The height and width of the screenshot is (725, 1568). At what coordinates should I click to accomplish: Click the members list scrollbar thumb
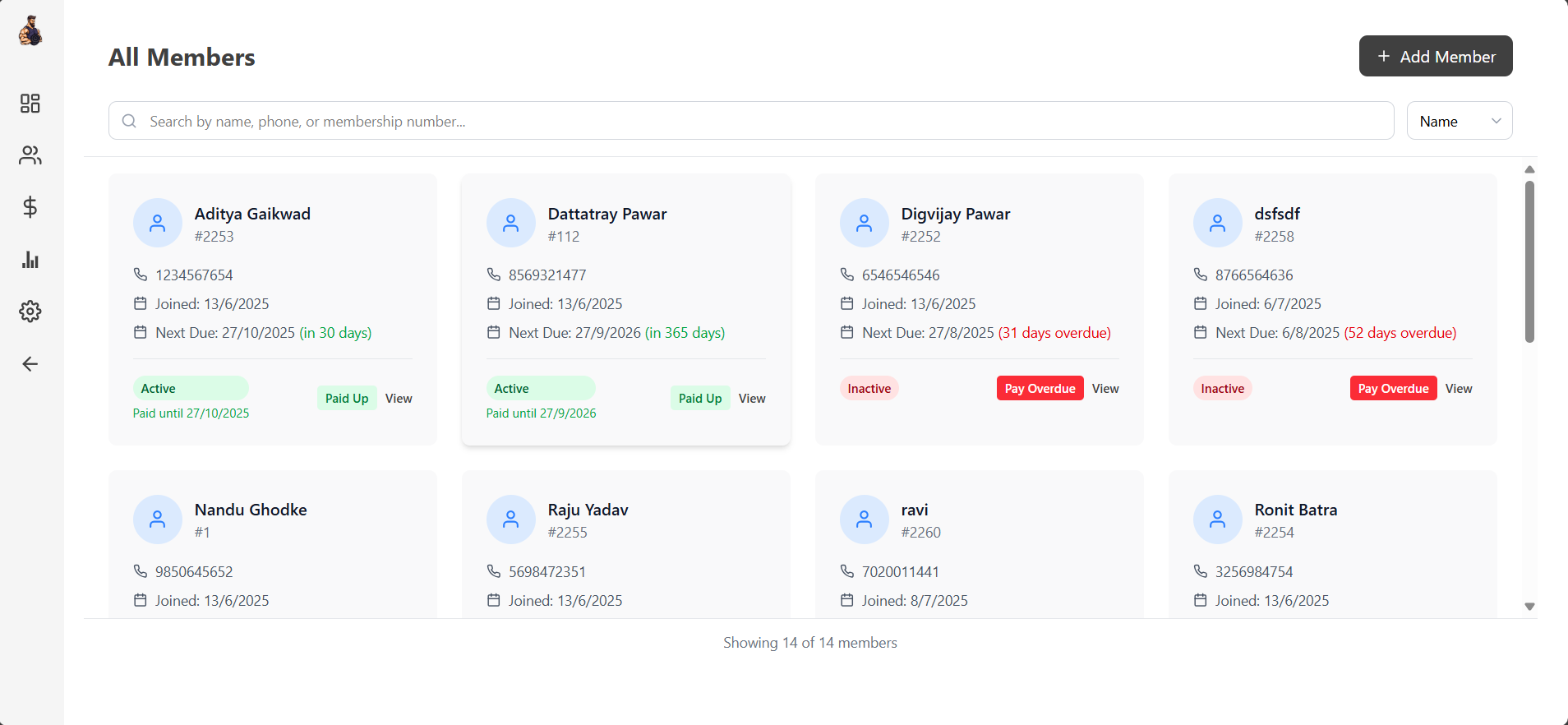pyautogui.click(x=1529, y=261)
